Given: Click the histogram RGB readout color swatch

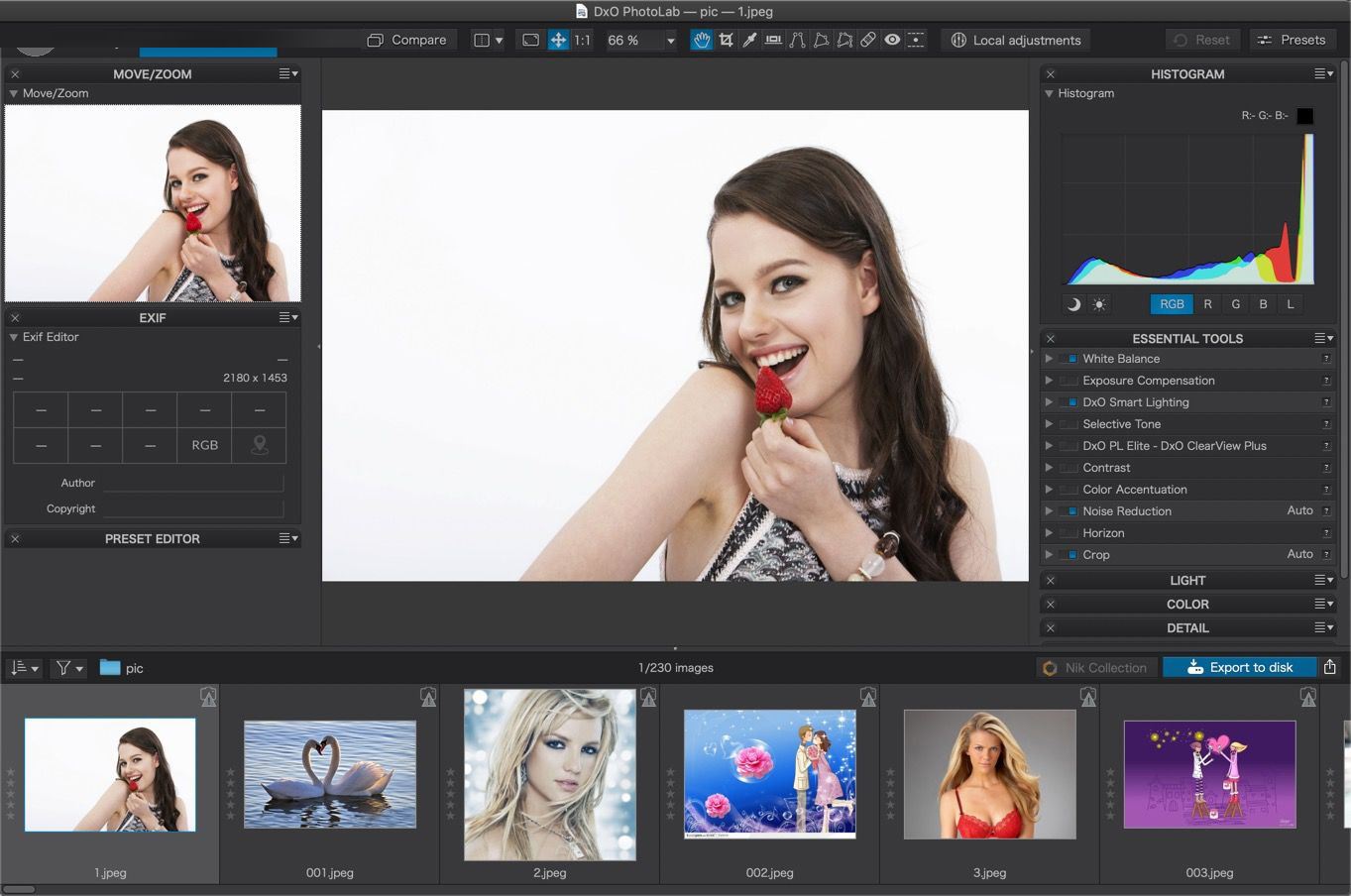Looking at the screenshot, I should pos(1305,116).
